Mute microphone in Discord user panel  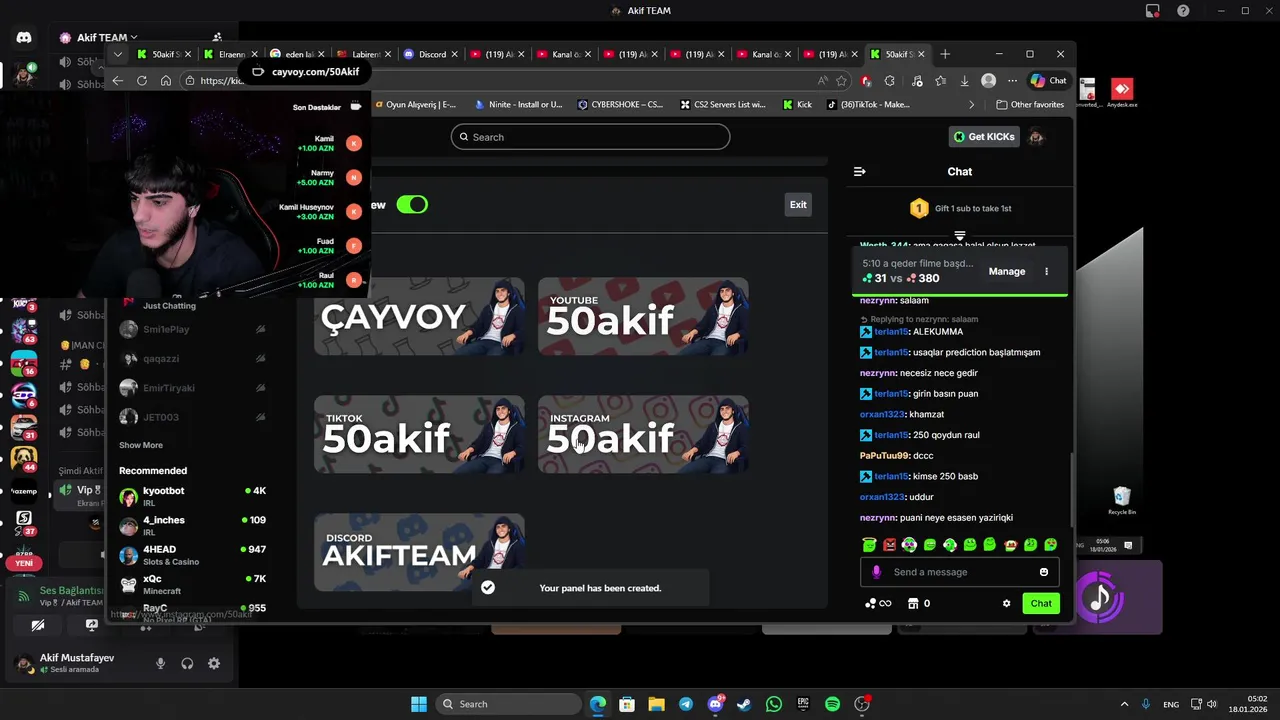[160, 663]
